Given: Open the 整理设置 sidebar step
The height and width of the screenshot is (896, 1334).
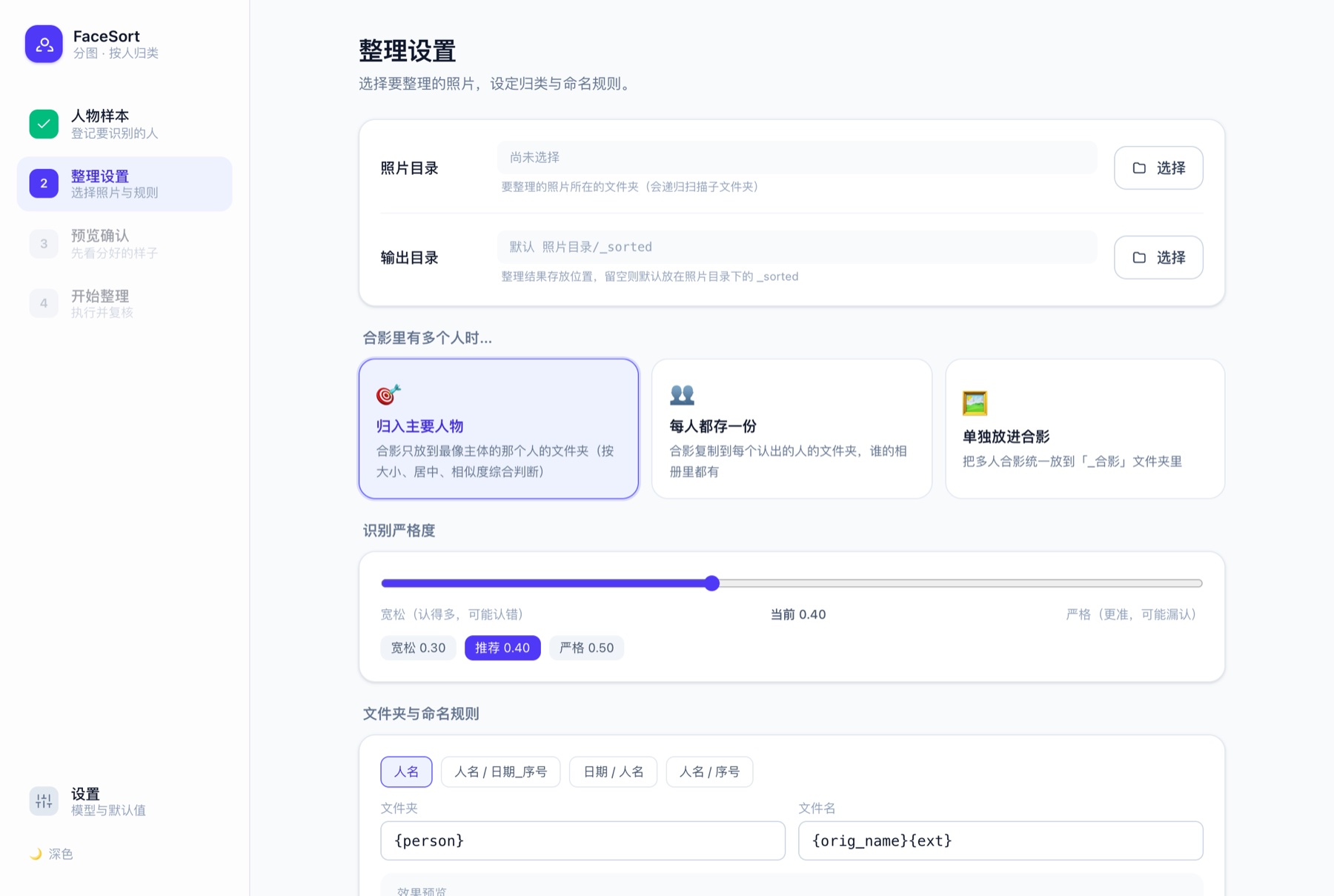Looking at the screenshot, I should point(125,184).
